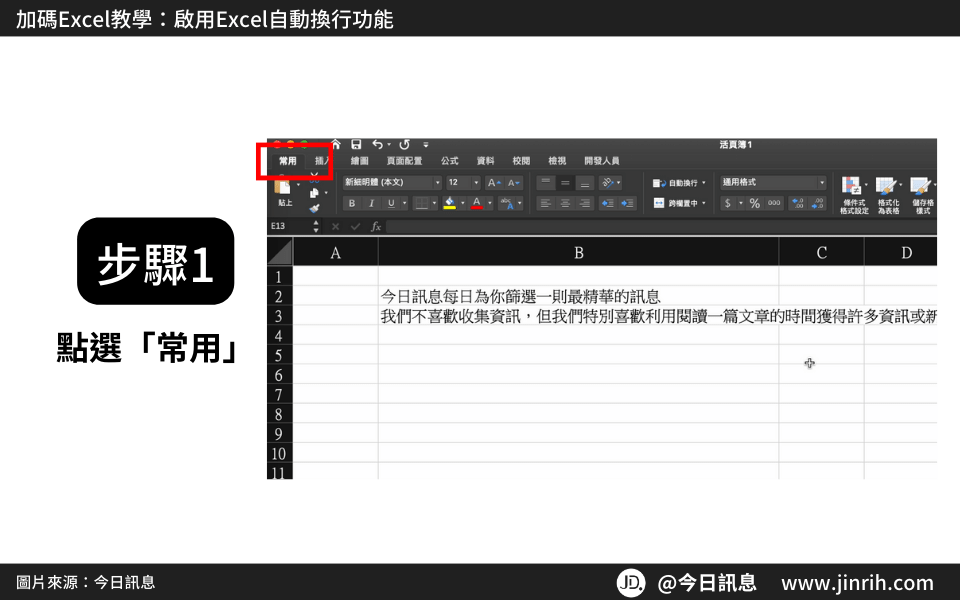960x600 pixels.
Task: Apply cell borders with the borders icon
Action: (x=421, y=203)
